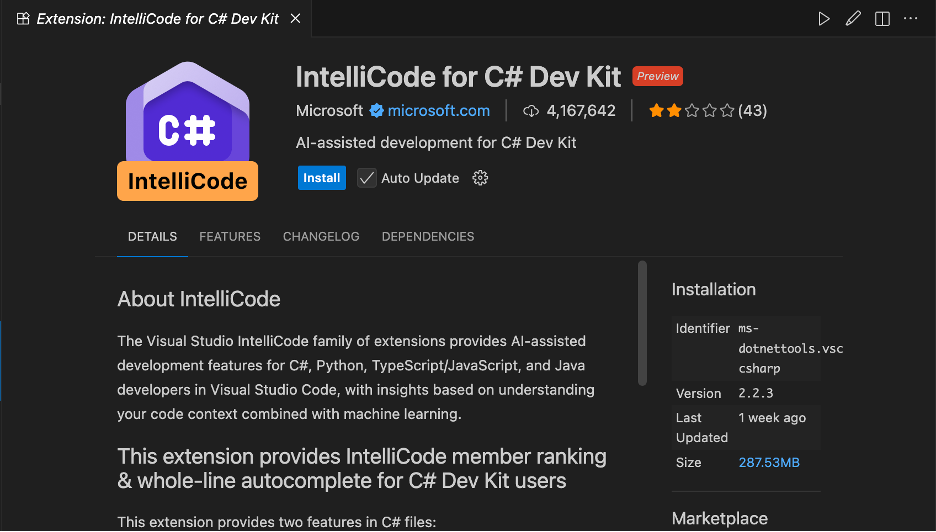Click the 287.53MB size link
This screenshot has height=532, width=936.
tap(769, 462)
